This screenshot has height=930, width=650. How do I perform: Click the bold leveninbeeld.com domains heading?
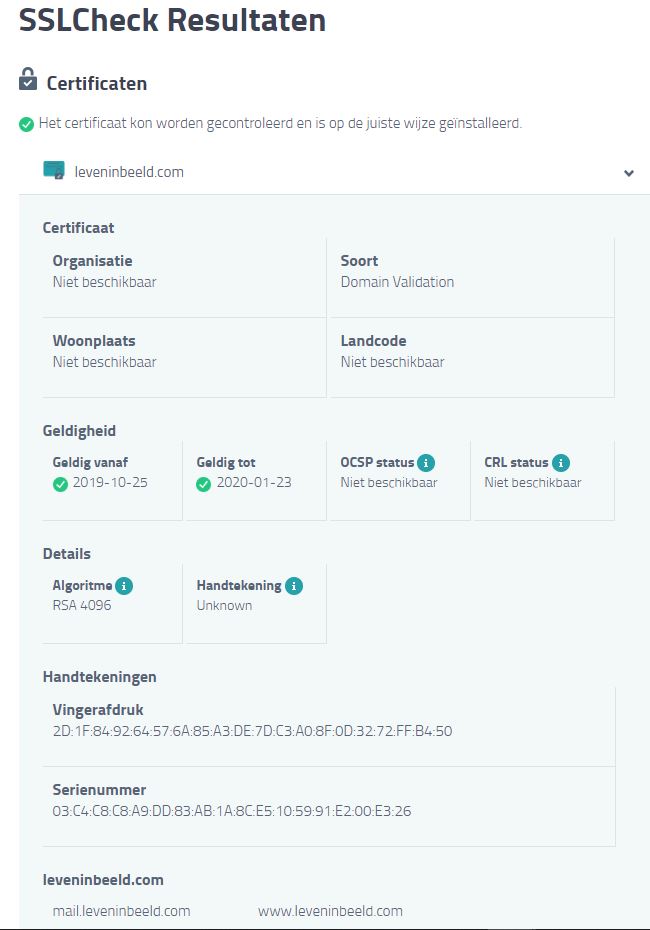pos(103,880)
